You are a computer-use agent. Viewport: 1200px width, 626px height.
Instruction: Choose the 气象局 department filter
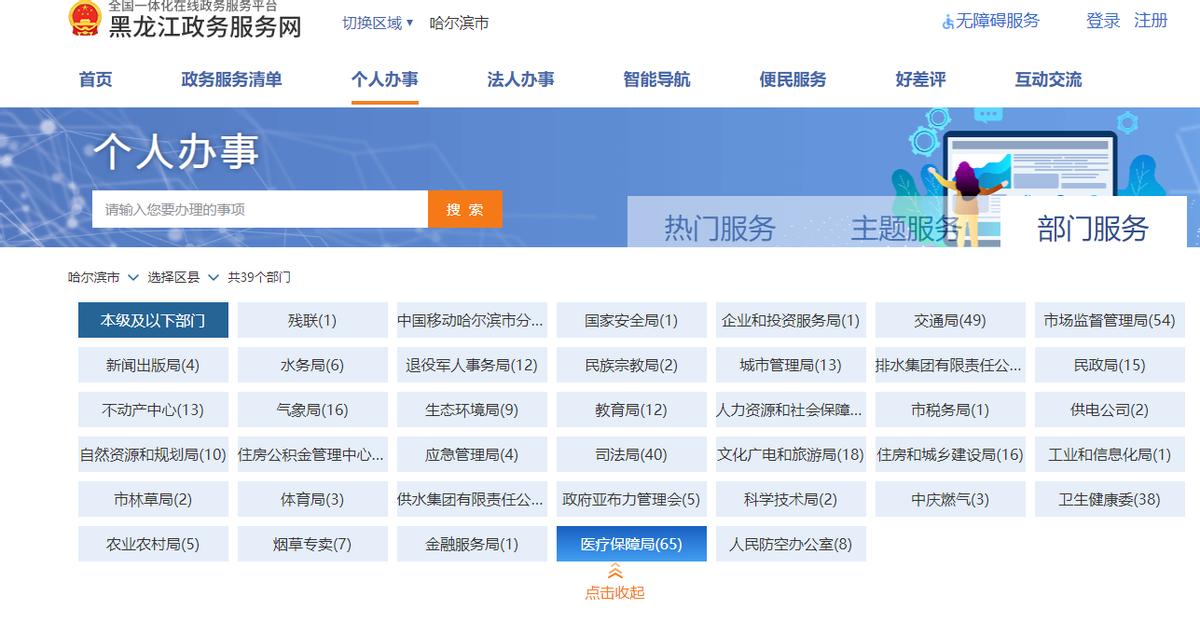(x=312, y=409)
